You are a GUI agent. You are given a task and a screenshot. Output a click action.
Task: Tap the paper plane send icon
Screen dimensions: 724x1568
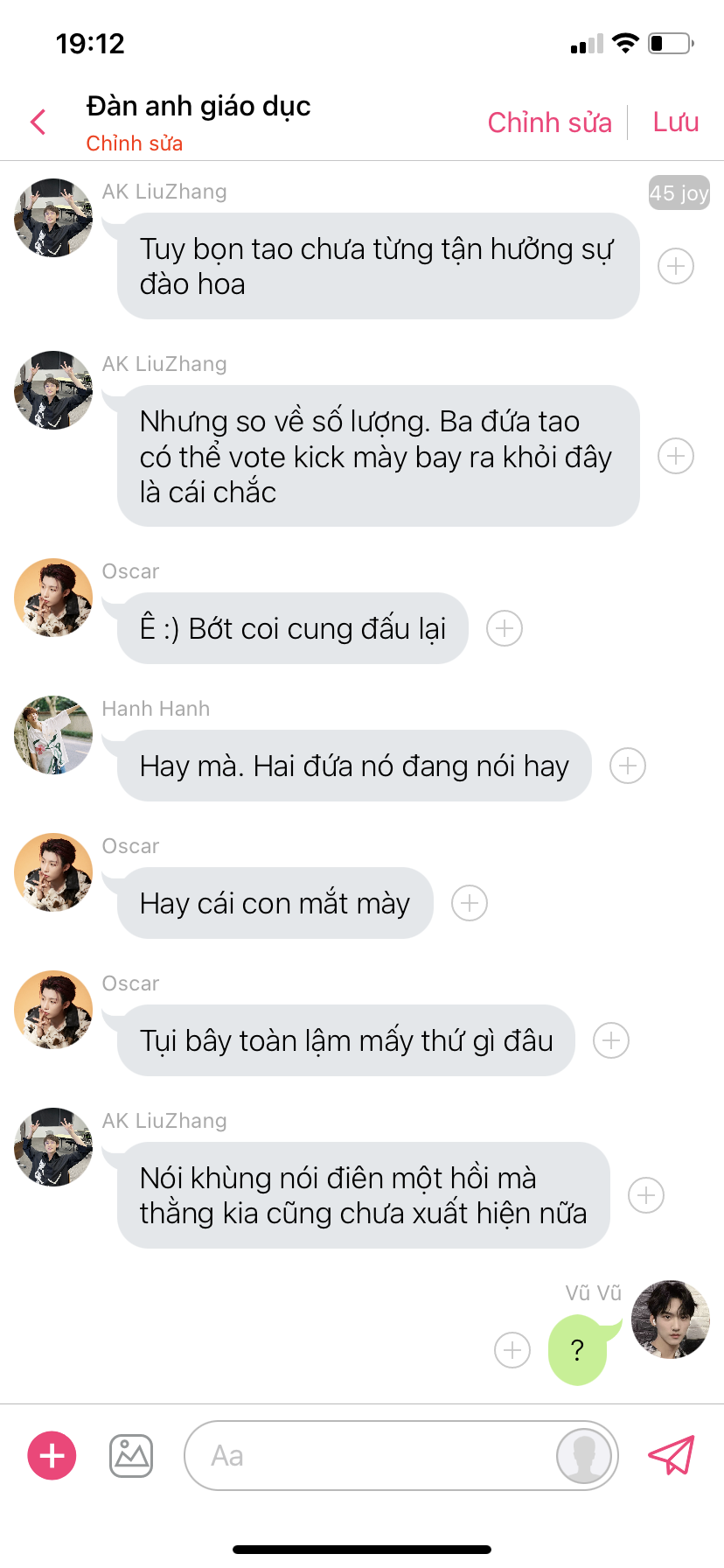671,1455
